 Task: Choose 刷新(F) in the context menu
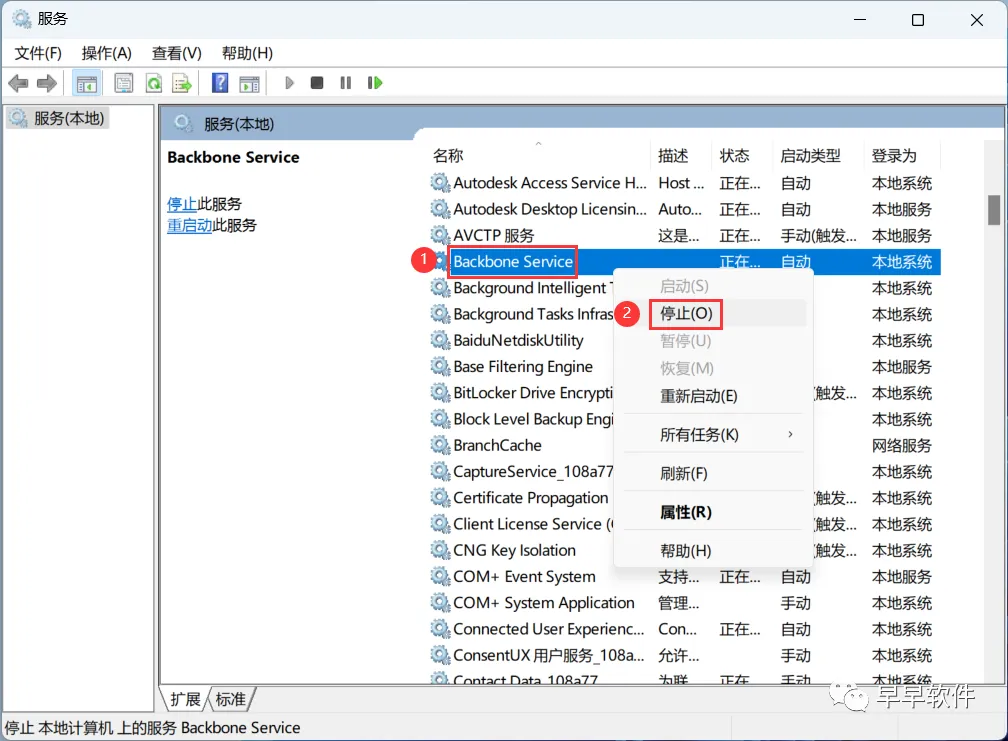click(x=714, y=474)
